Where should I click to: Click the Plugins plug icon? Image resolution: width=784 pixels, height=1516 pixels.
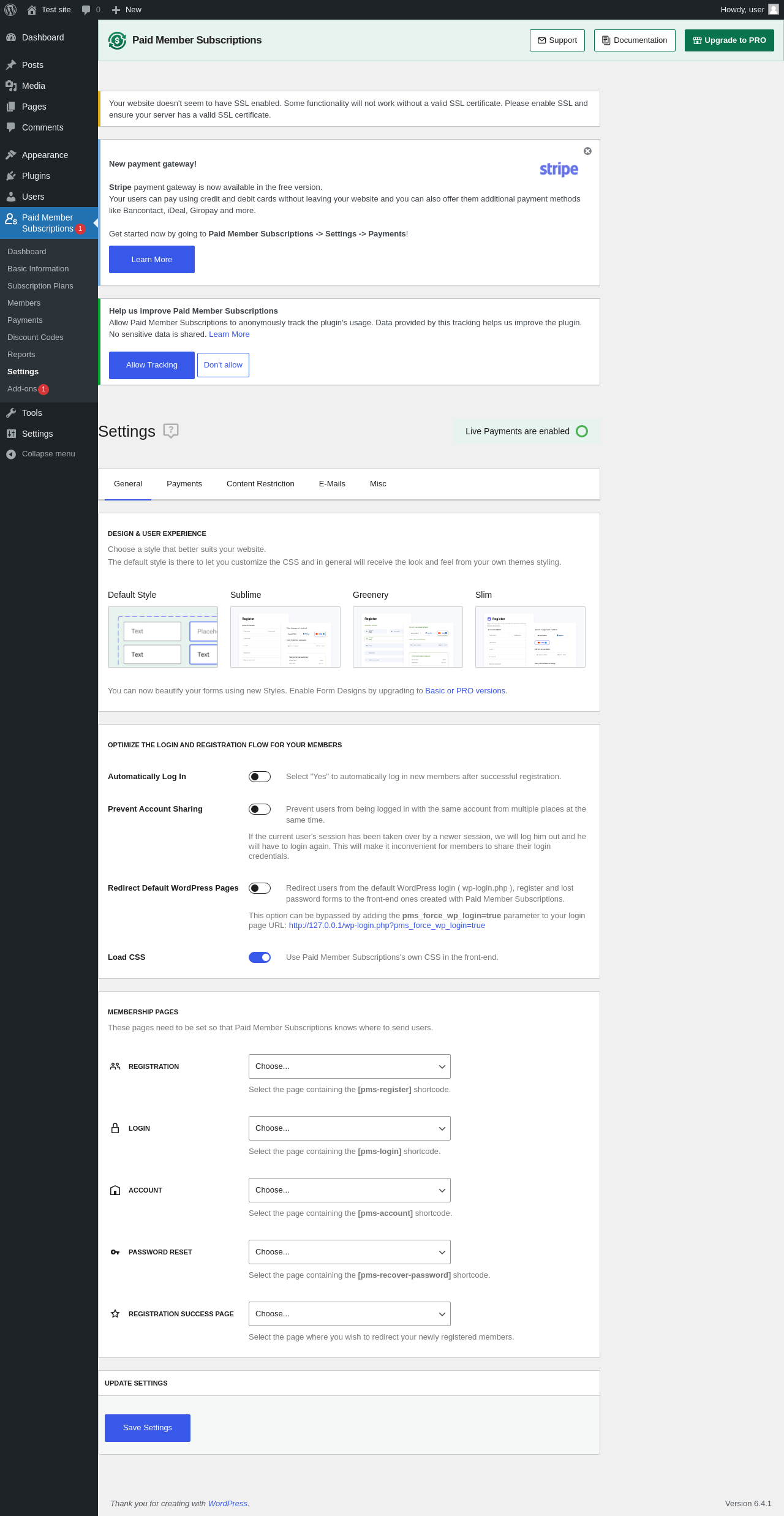click(11, 176)
